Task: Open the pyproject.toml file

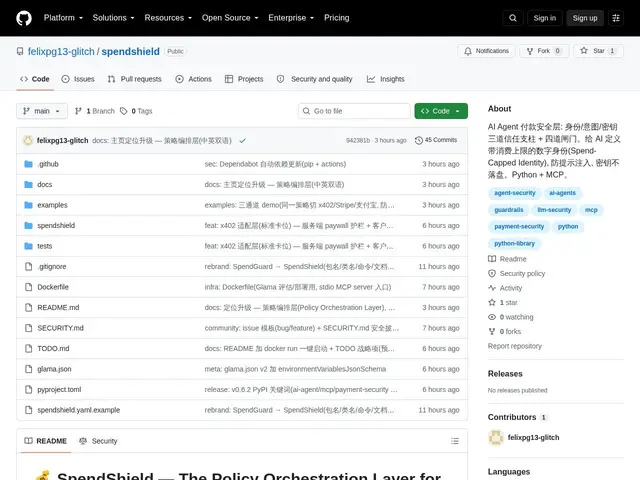Action: [59, 389]
